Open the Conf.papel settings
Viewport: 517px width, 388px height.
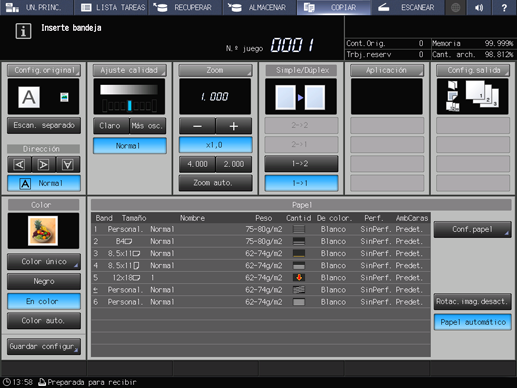tap(472, 229)
